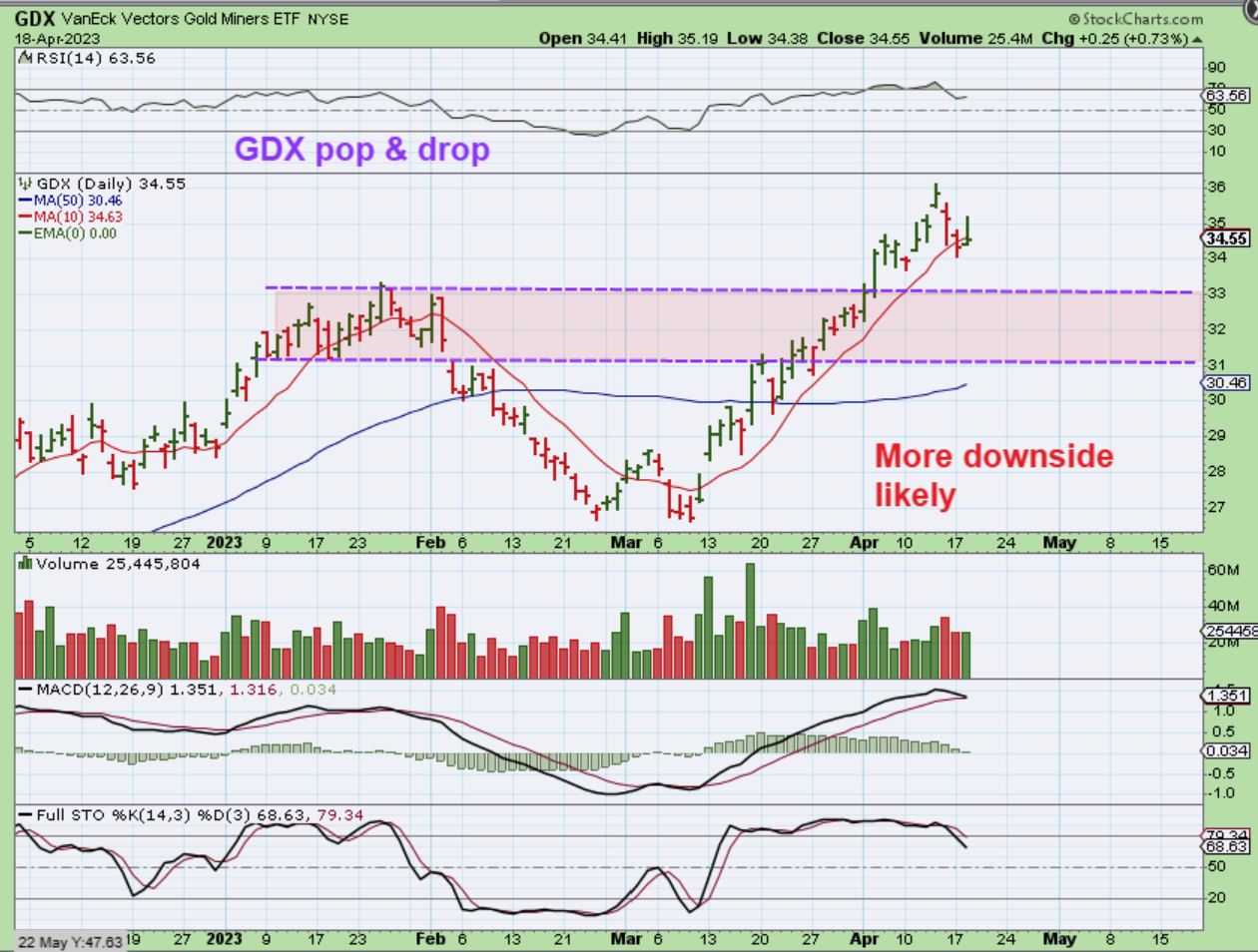Screen dimensions: 1258x952
Task: Click the 'RSI(14) 63.56' indicator label
Action: point(95,58)
